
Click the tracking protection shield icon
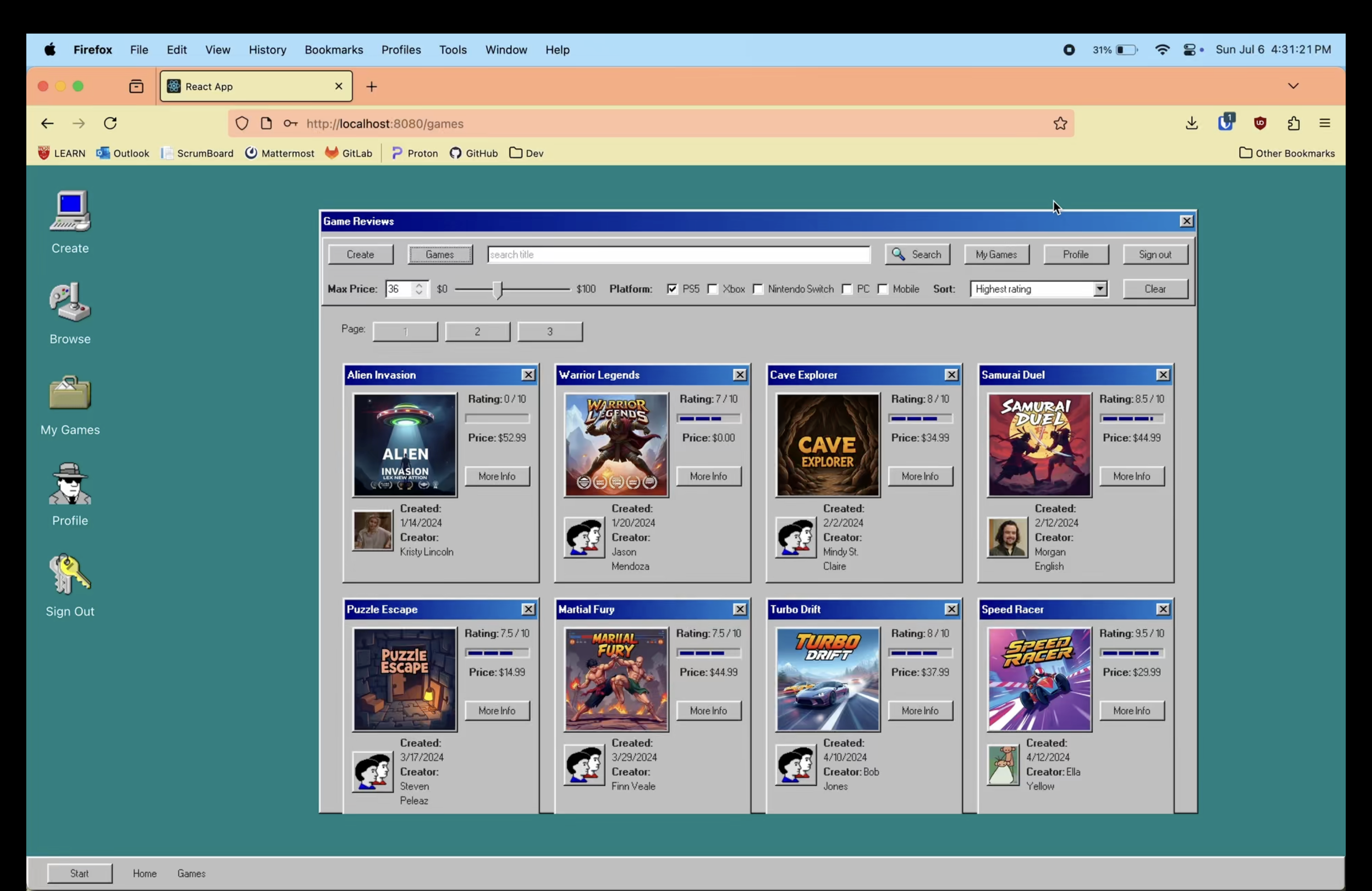tap(241, 123)
